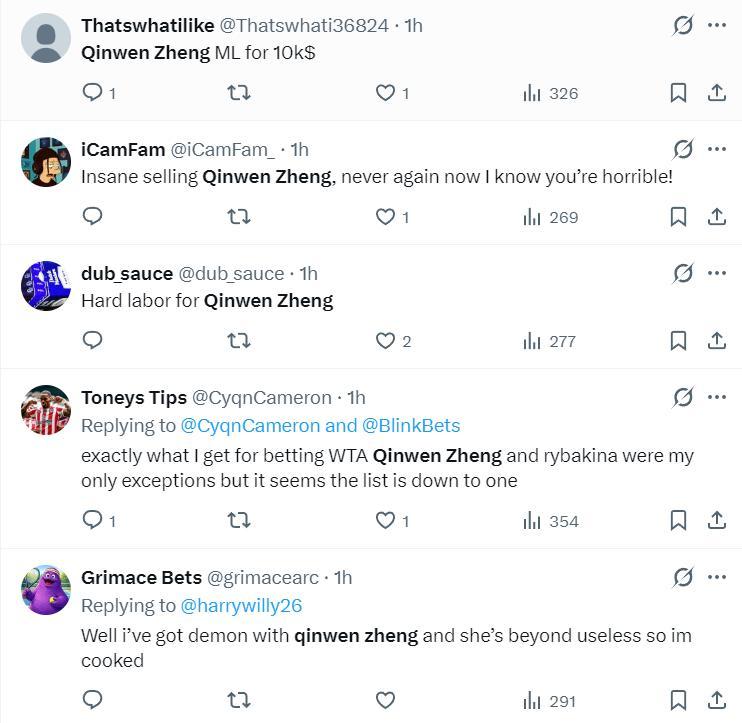Share Grimace Bets' tweet
Viewport: 742px width, 723px height.
(717, 700)
